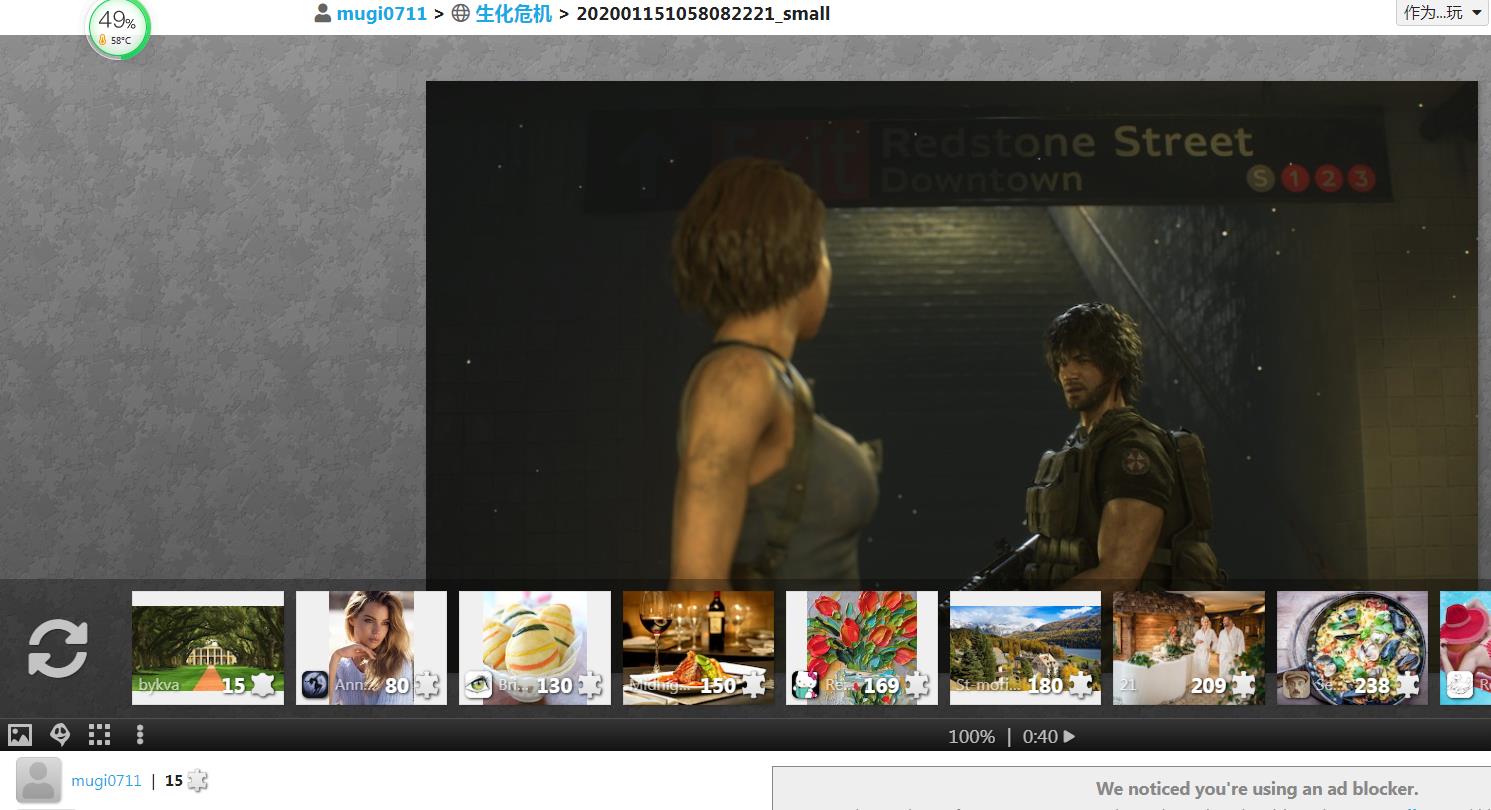Screen dimensions: 1491x810
Task: Open the 作为...玩 dropdown
Action: (1442, 13)
